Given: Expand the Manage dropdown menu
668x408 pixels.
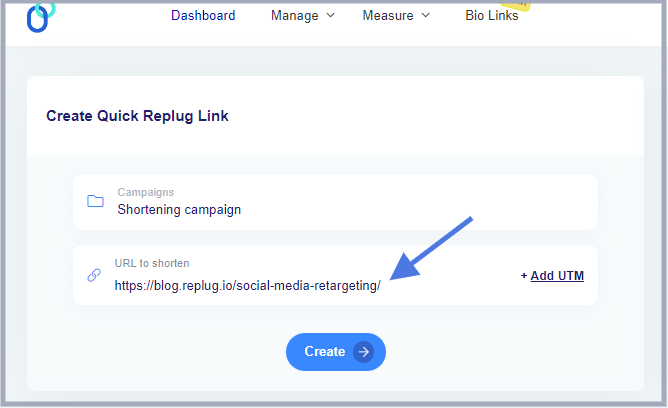Looking at the screenshot, I should coord(303,16).
